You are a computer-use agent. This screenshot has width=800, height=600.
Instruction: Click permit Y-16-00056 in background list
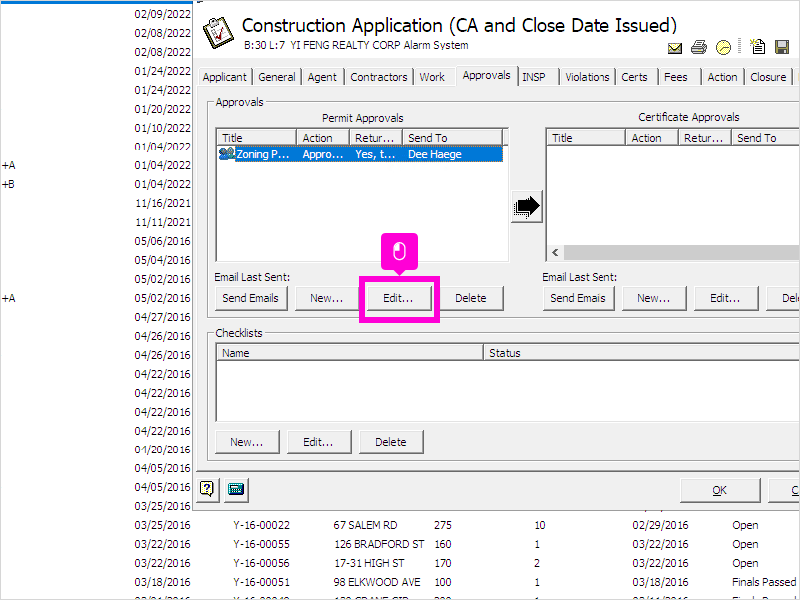(x=261, y=563)
